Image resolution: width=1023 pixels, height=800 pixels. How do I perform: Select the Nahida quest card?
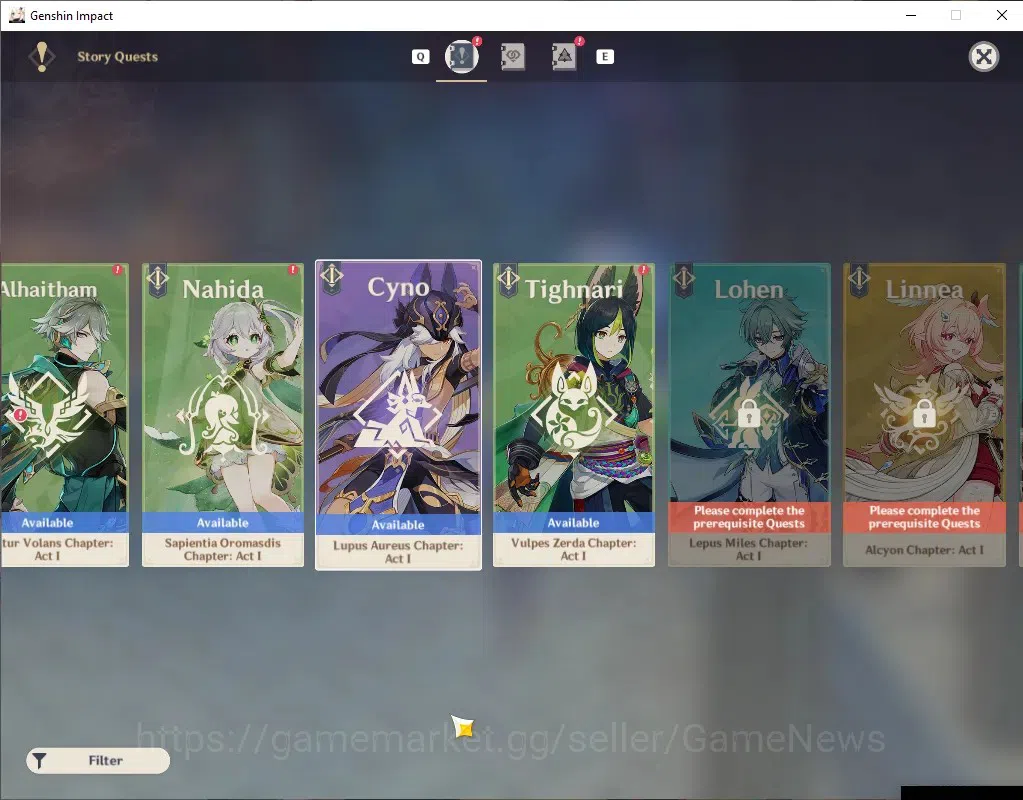(222, 415)
